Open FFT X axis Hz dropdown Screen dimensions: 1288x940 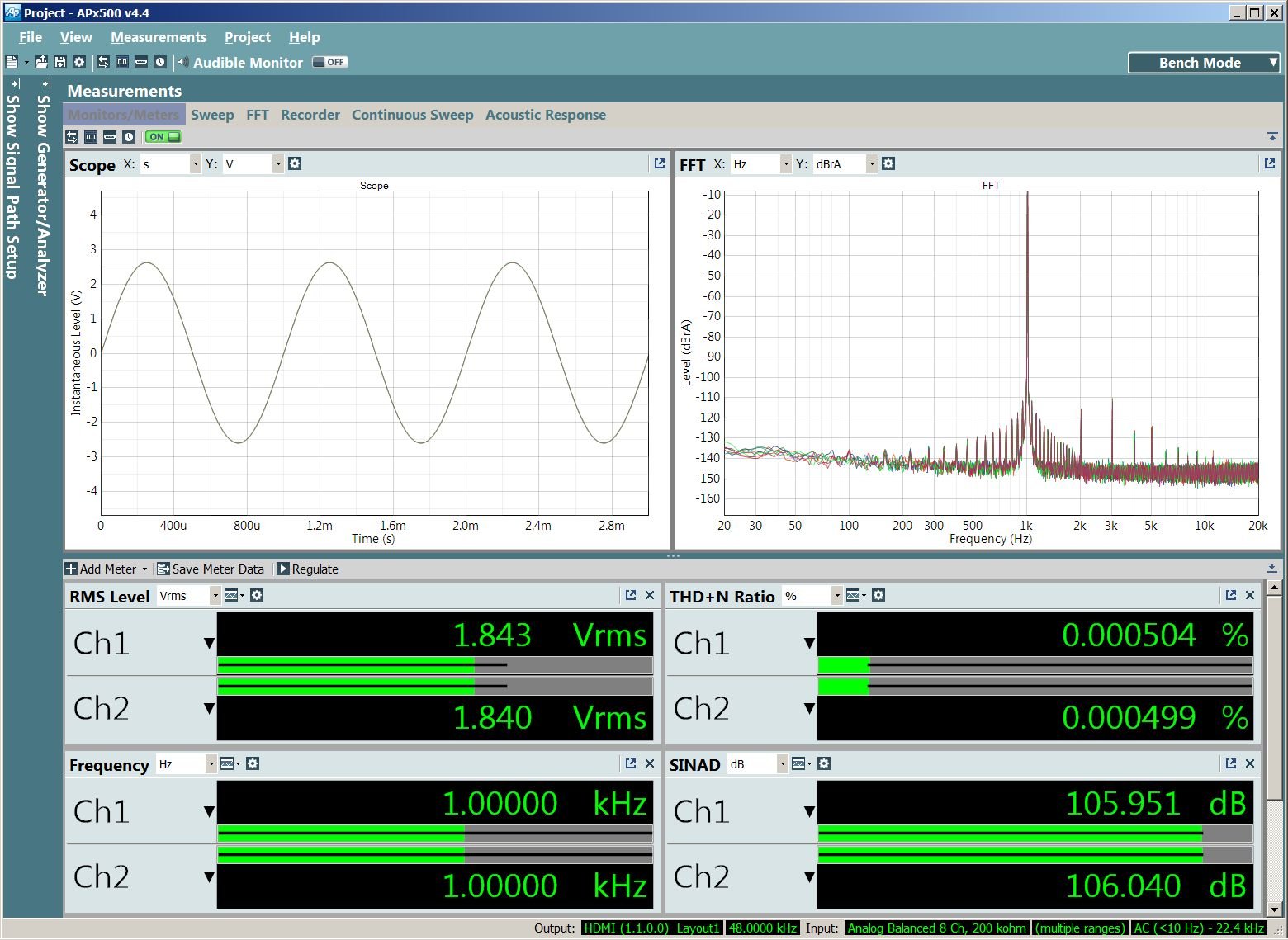coord(785,164)
